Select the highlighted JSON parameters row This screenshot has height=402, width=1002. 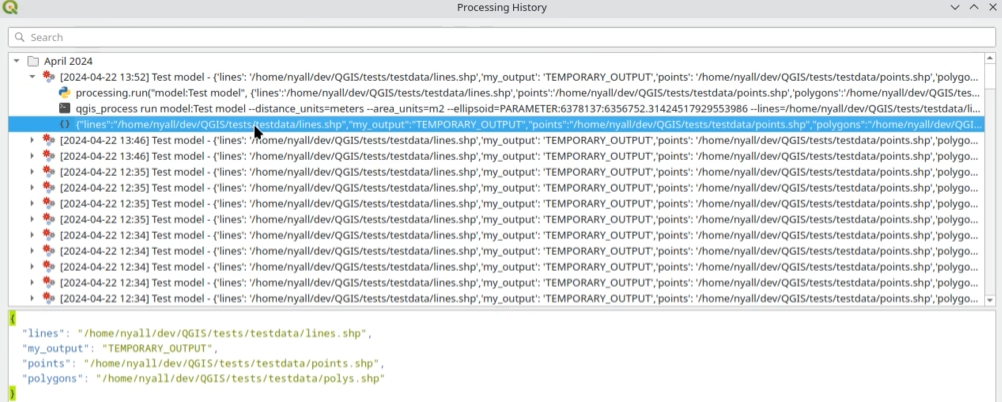pyautogui.click(x=500, y=124)
